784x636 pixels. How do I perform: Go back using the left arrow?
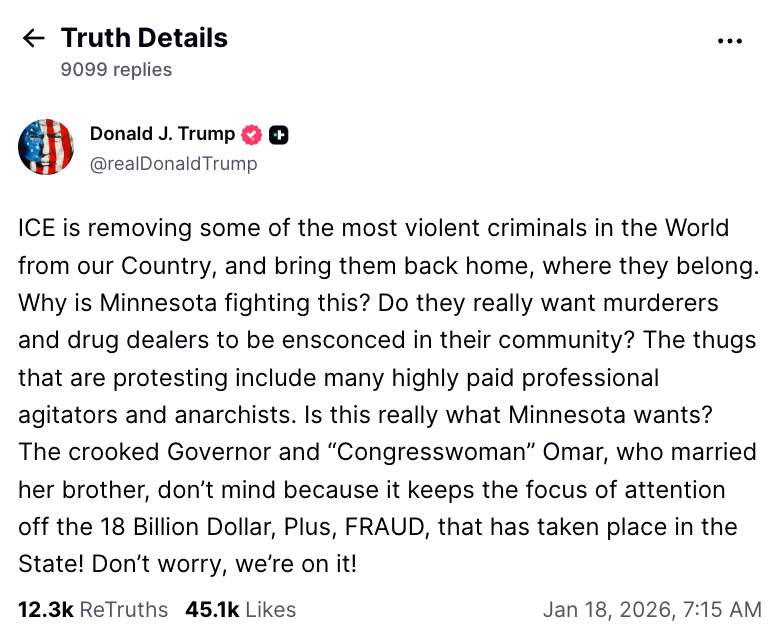point(34,39)
